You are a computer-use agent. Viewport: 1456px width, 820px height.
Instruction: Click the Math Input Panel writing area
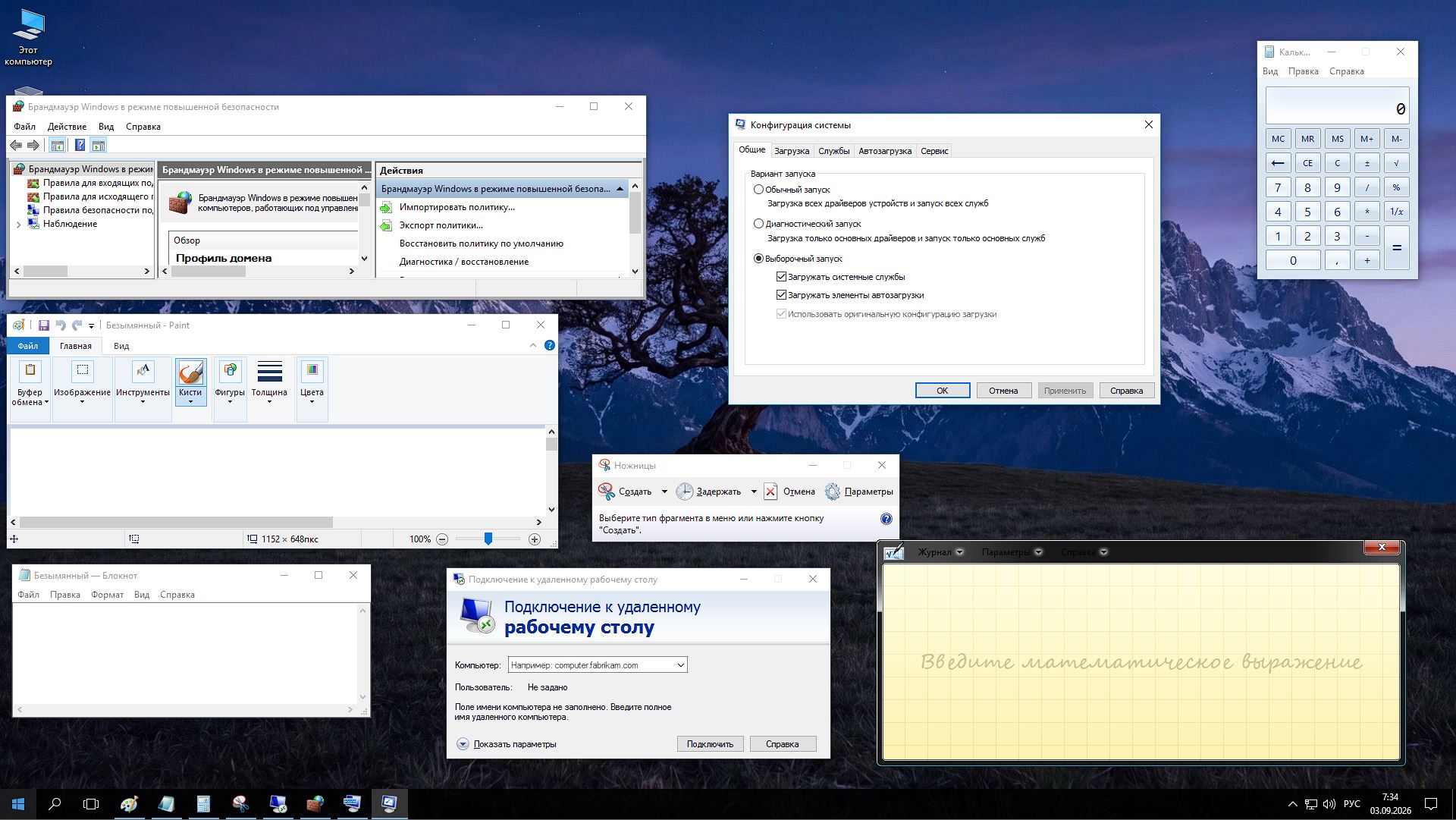[x=1141, y=661]
